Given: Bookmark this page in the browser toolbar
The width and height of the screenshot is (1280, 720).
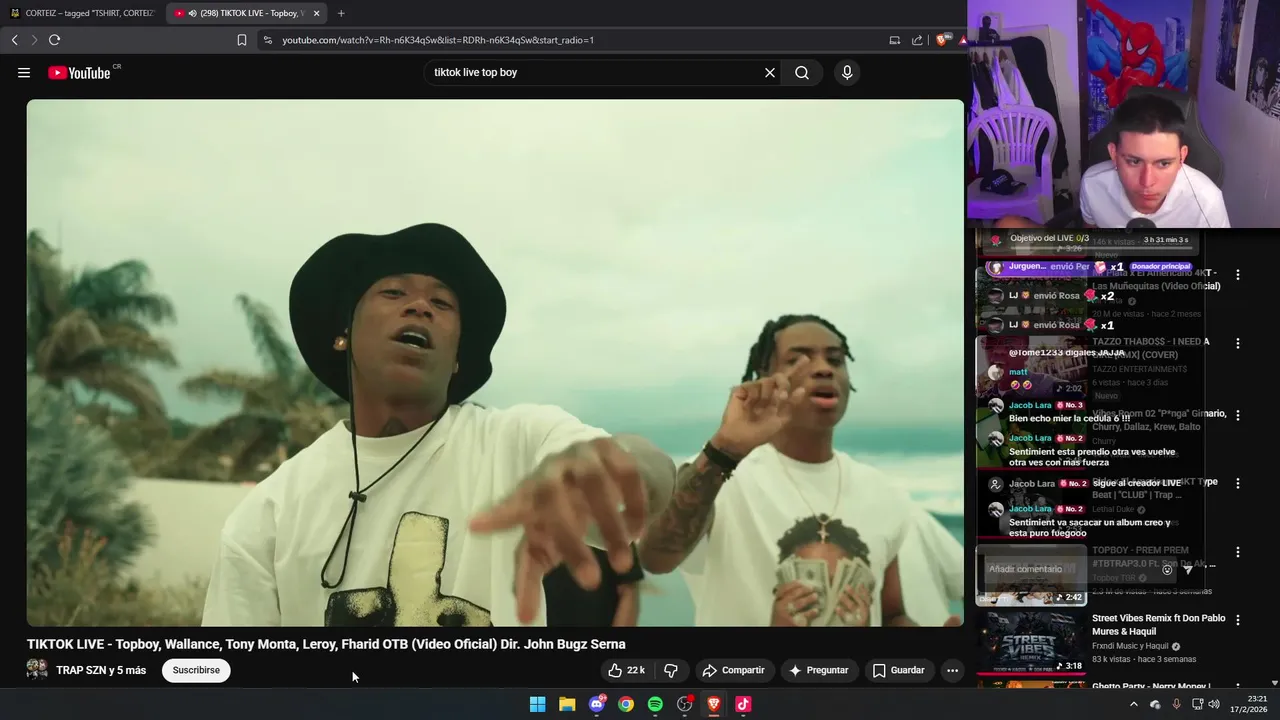Looking at the screenshot, I should click(242, 40).
